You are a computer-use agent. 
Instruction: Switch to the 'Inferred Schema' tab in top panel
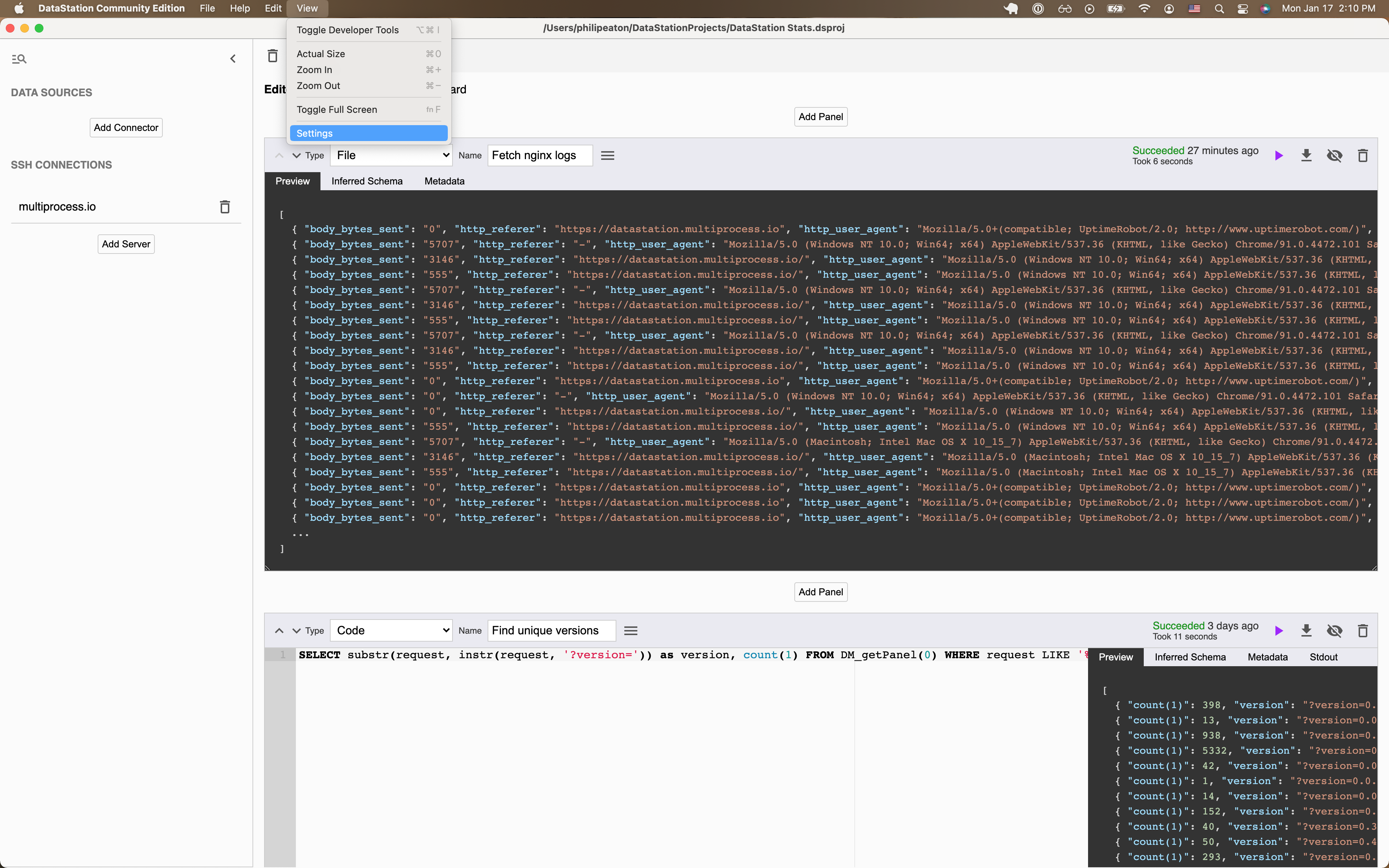368,181
